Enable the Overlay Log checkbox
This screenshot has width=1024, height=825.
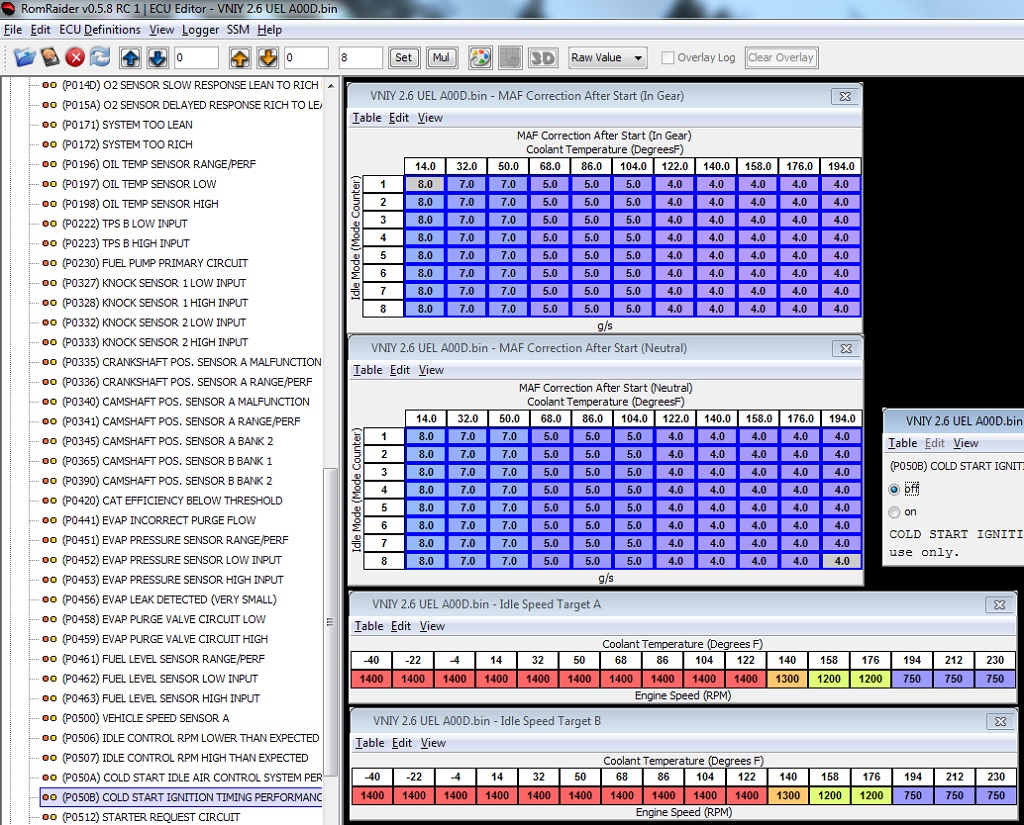(x=667, y=58)
